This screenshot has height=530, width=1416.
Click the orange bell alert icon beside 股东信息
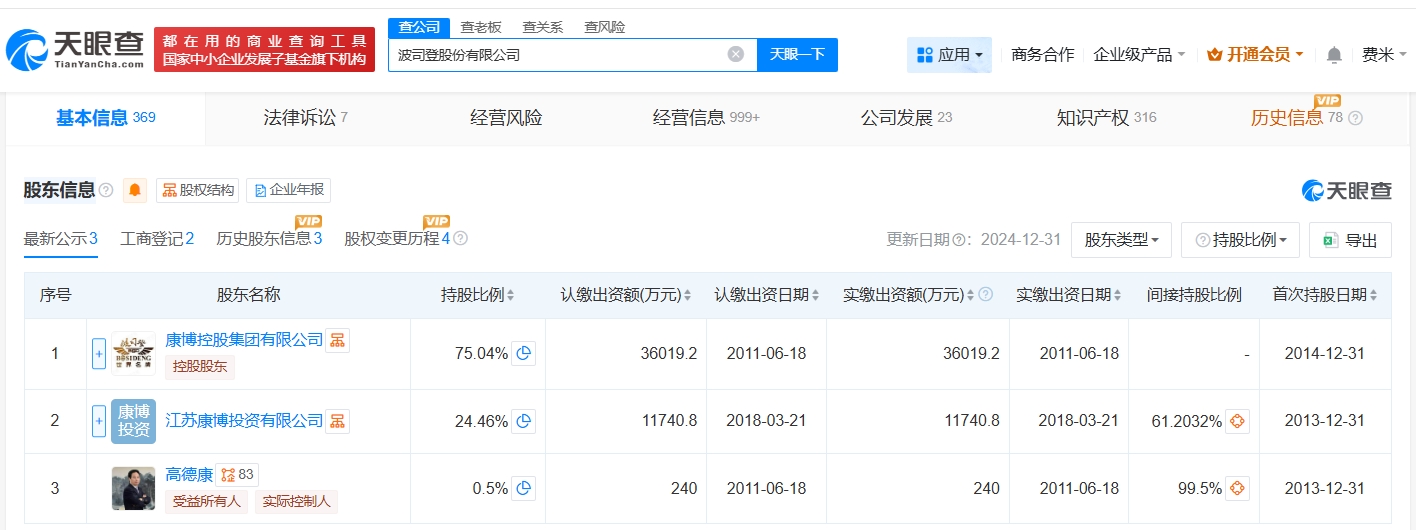pos(135,190)
